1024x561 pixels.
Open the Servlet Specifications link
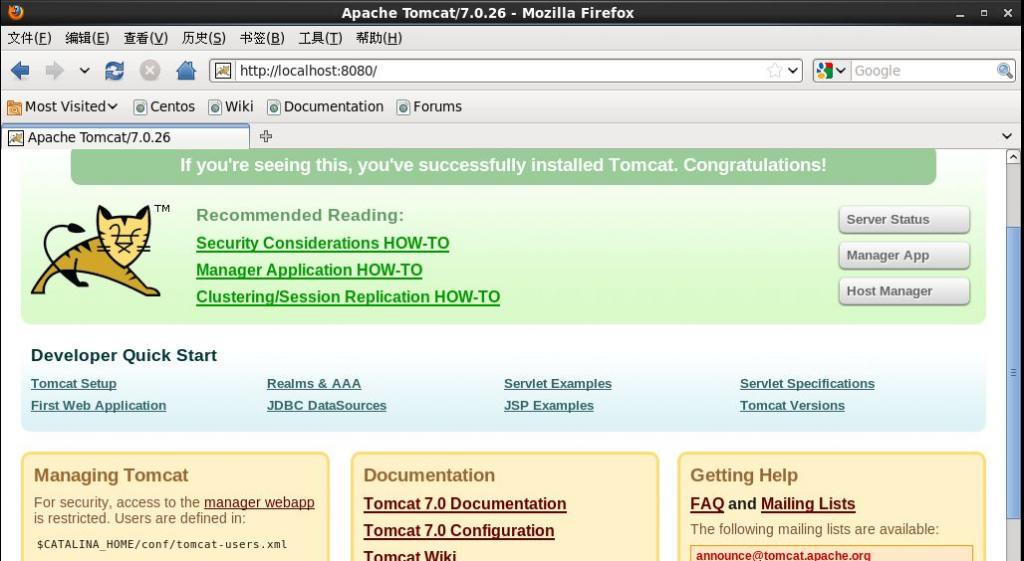coord(807,383)
